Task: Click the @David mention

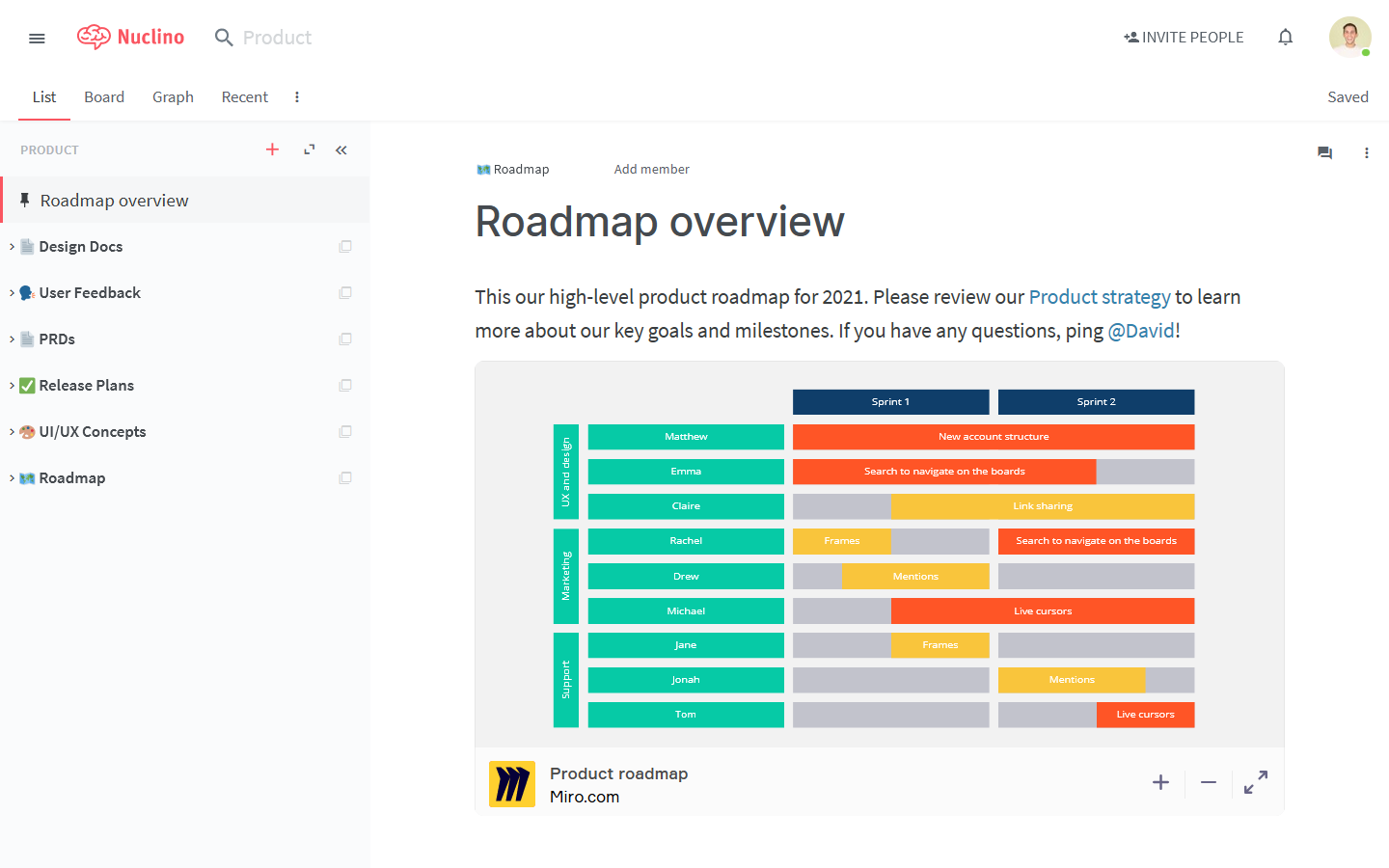Action: pos(1141,331)
